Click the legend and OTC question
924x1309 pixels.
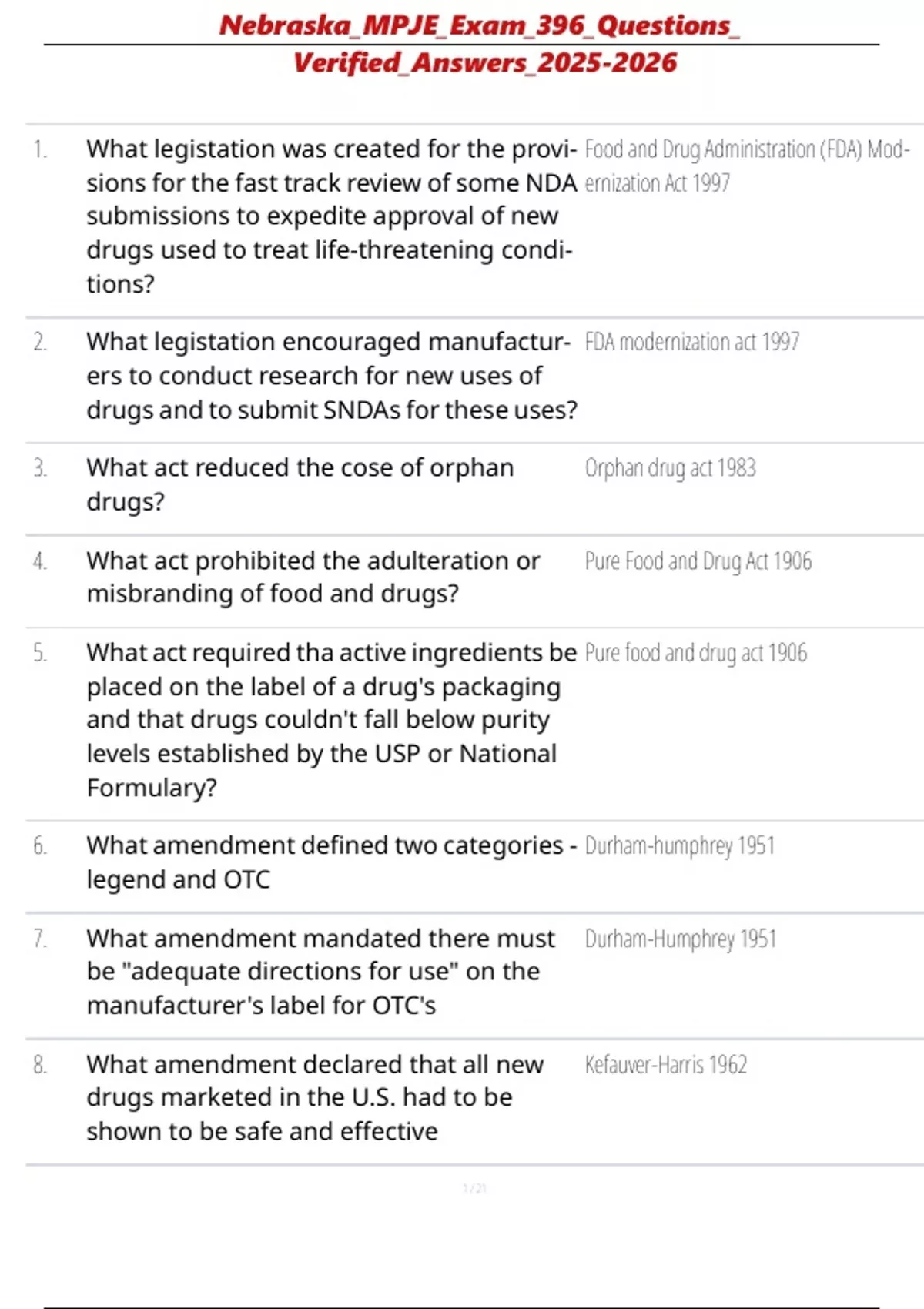coord(331,862)
